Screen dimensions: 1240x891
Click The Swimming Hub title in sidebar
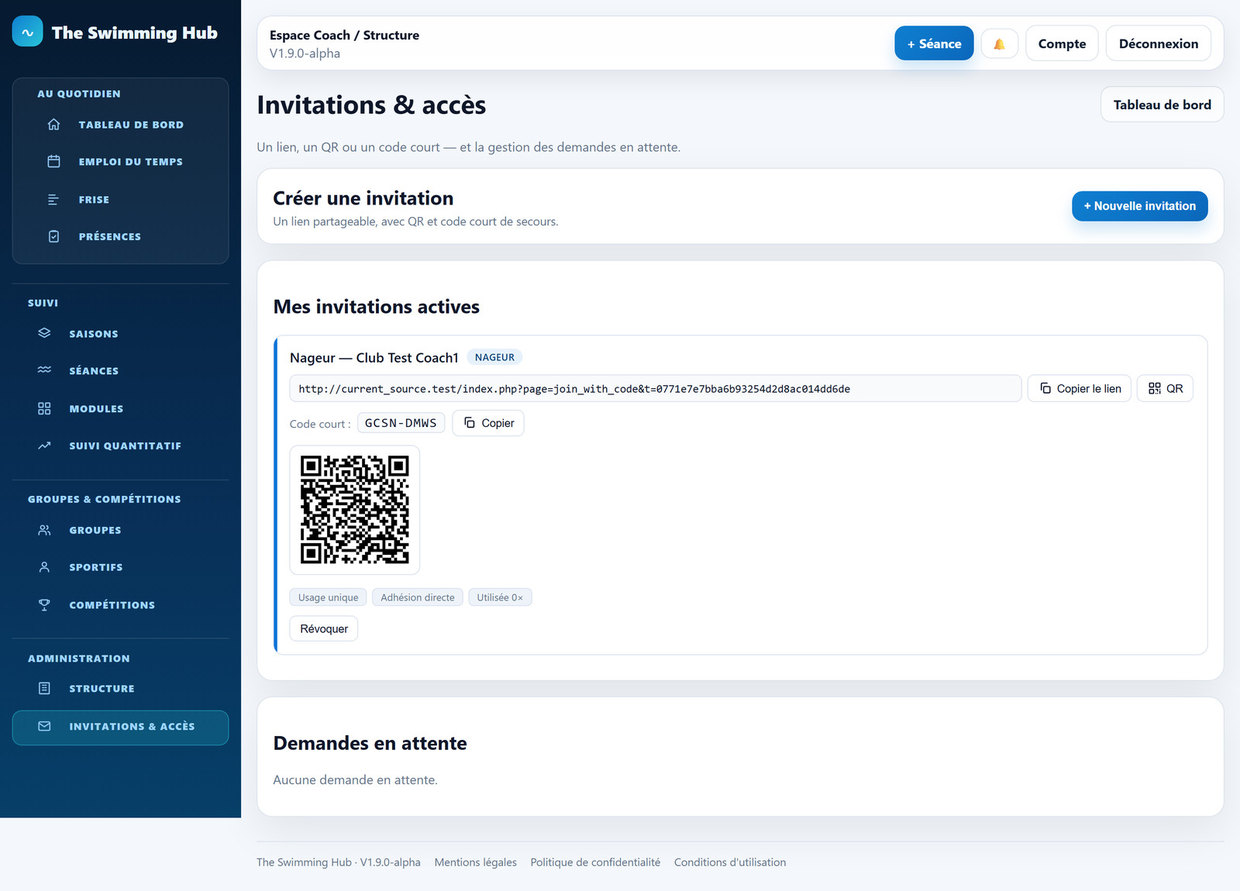point(134,33)
